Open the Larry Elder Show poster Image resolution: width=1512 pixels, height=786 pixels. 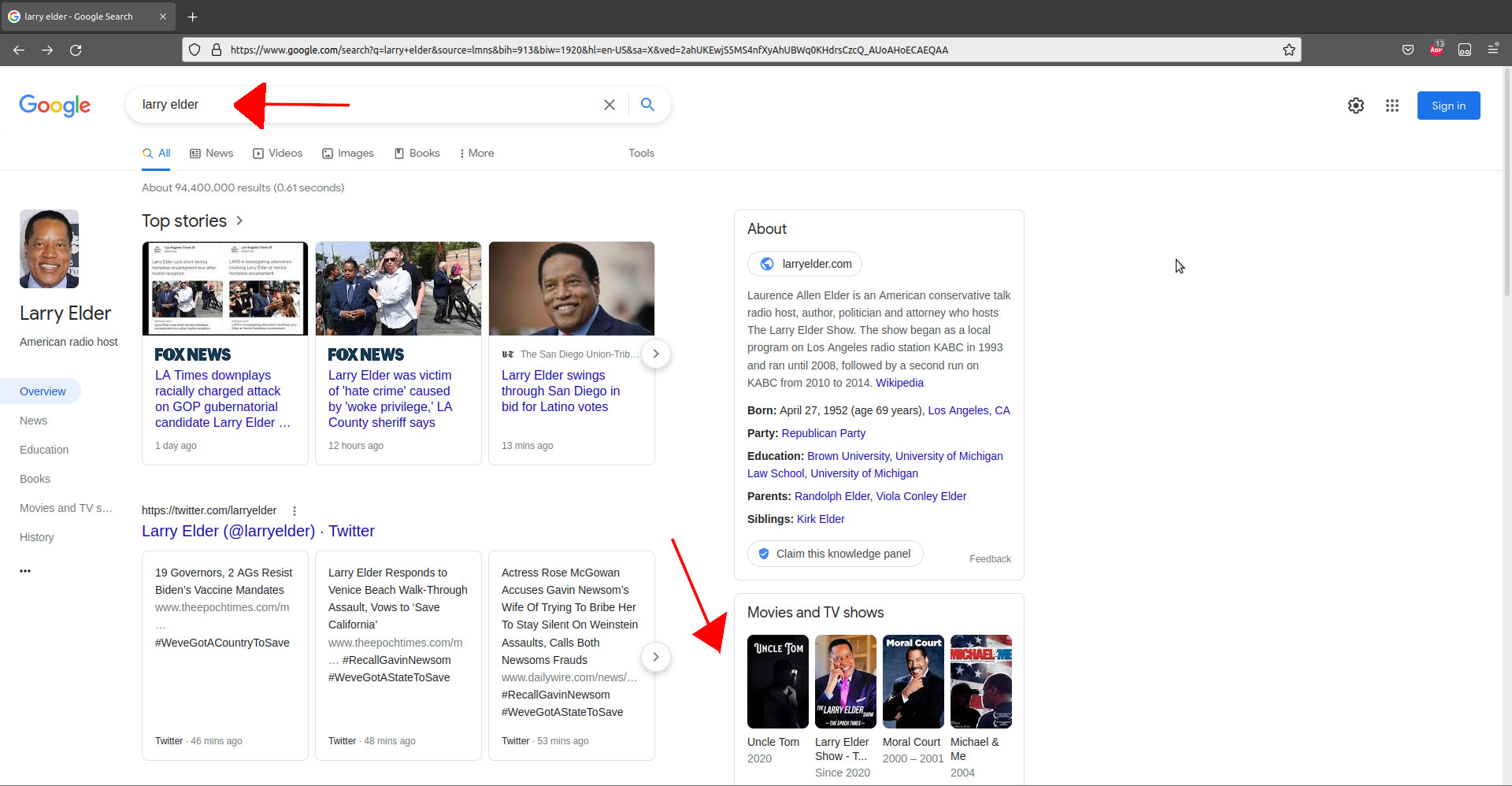click(845, 681)
